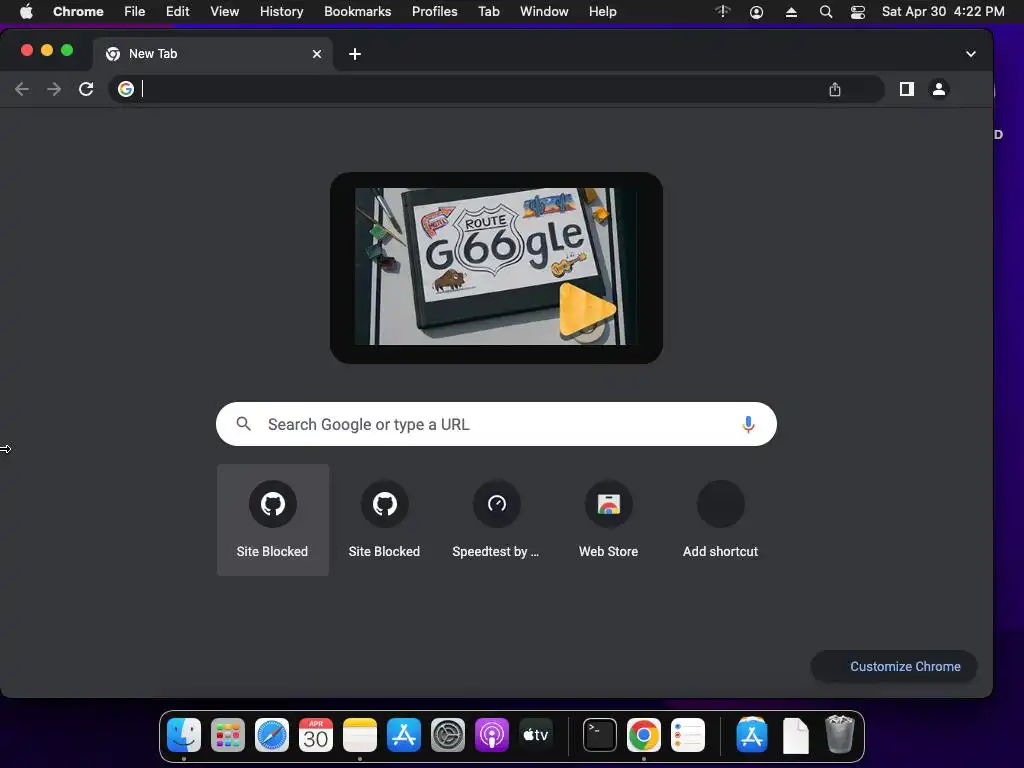
Task: Open the Apple menu
Action: tap(26, 12)
